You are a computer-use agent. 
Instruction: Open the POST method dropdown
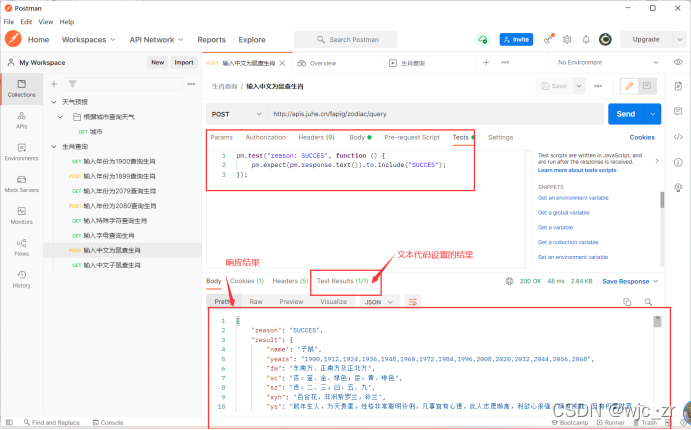pos(237,114)
